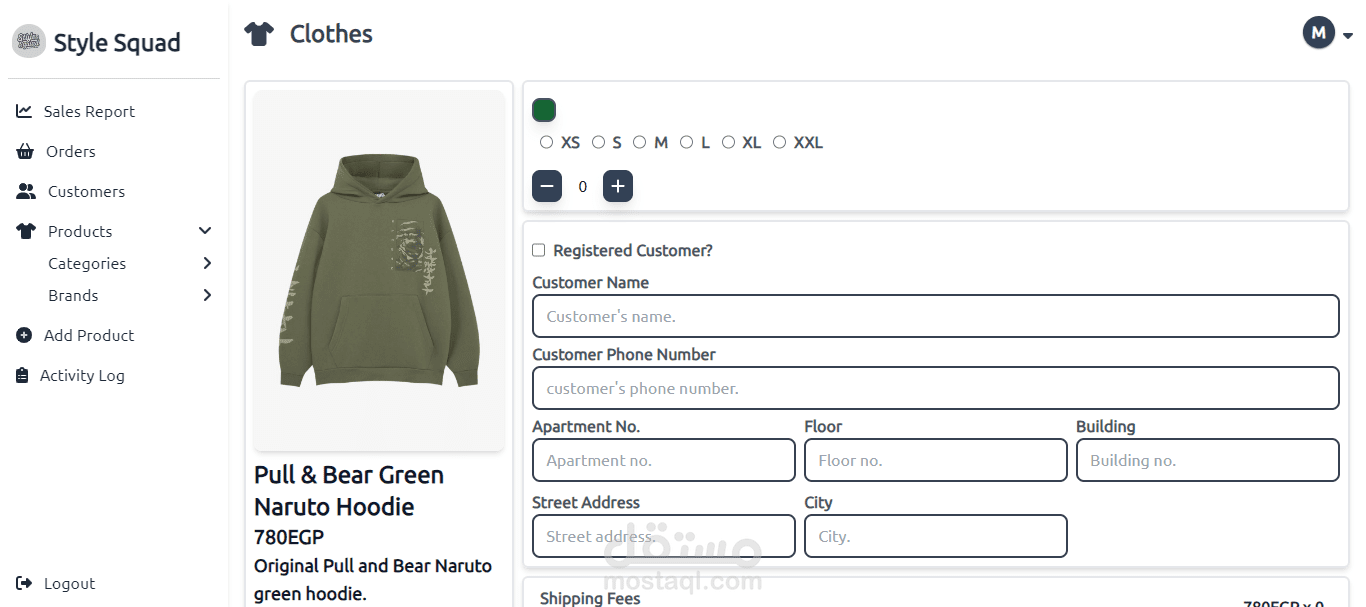This screenshot has width=1366, height=607.
Task: Go to the Orders page
Action: 71,151
